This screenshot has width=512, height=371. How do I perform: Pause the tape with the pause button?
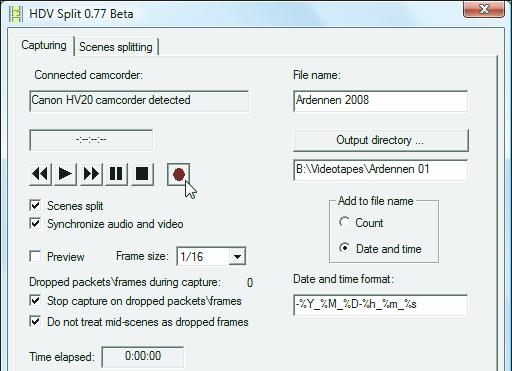tap(116, 174)
